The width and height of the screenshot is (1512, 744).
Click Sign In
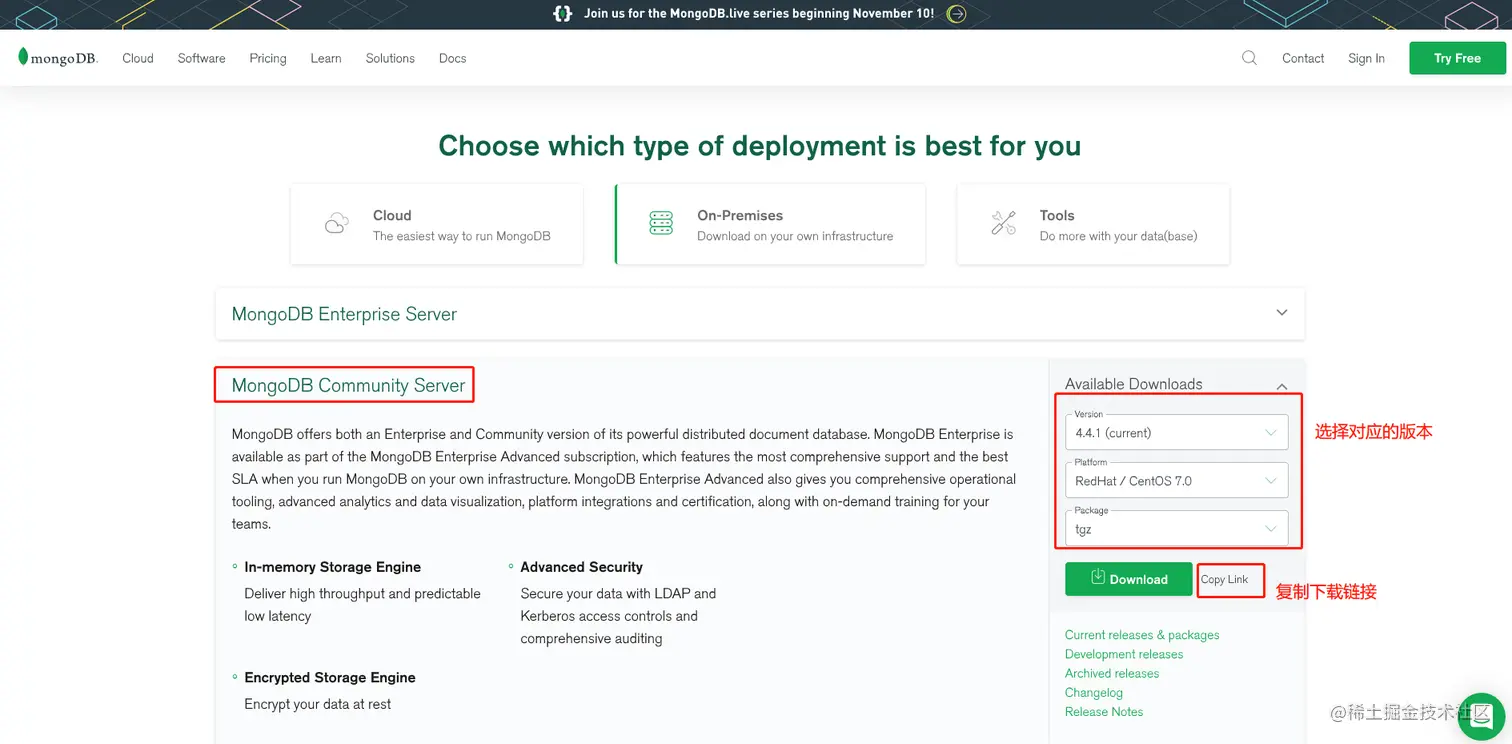coord(1366,58)
